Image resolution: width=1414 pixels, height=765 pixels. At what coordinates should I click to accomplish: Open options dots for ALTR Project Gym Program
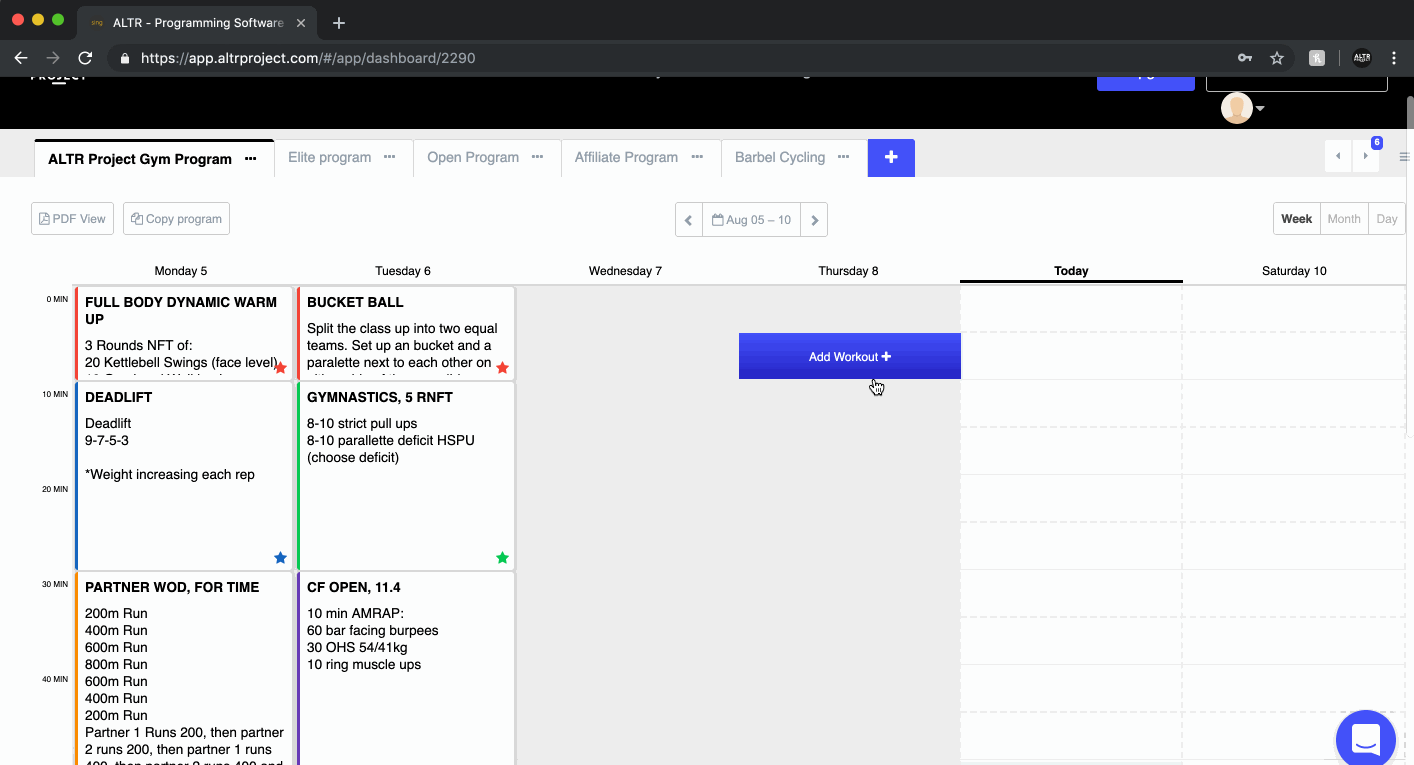click(x=251, y=158)
